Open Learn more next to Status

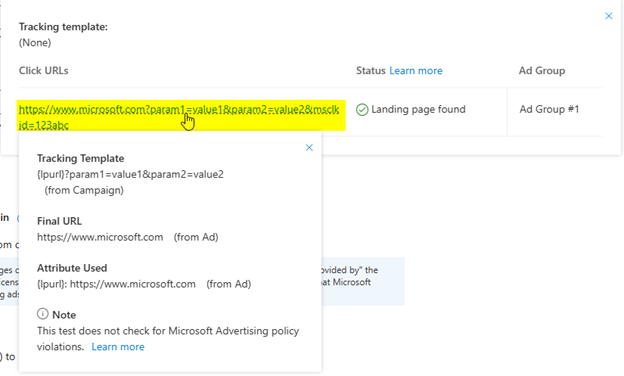415,70
